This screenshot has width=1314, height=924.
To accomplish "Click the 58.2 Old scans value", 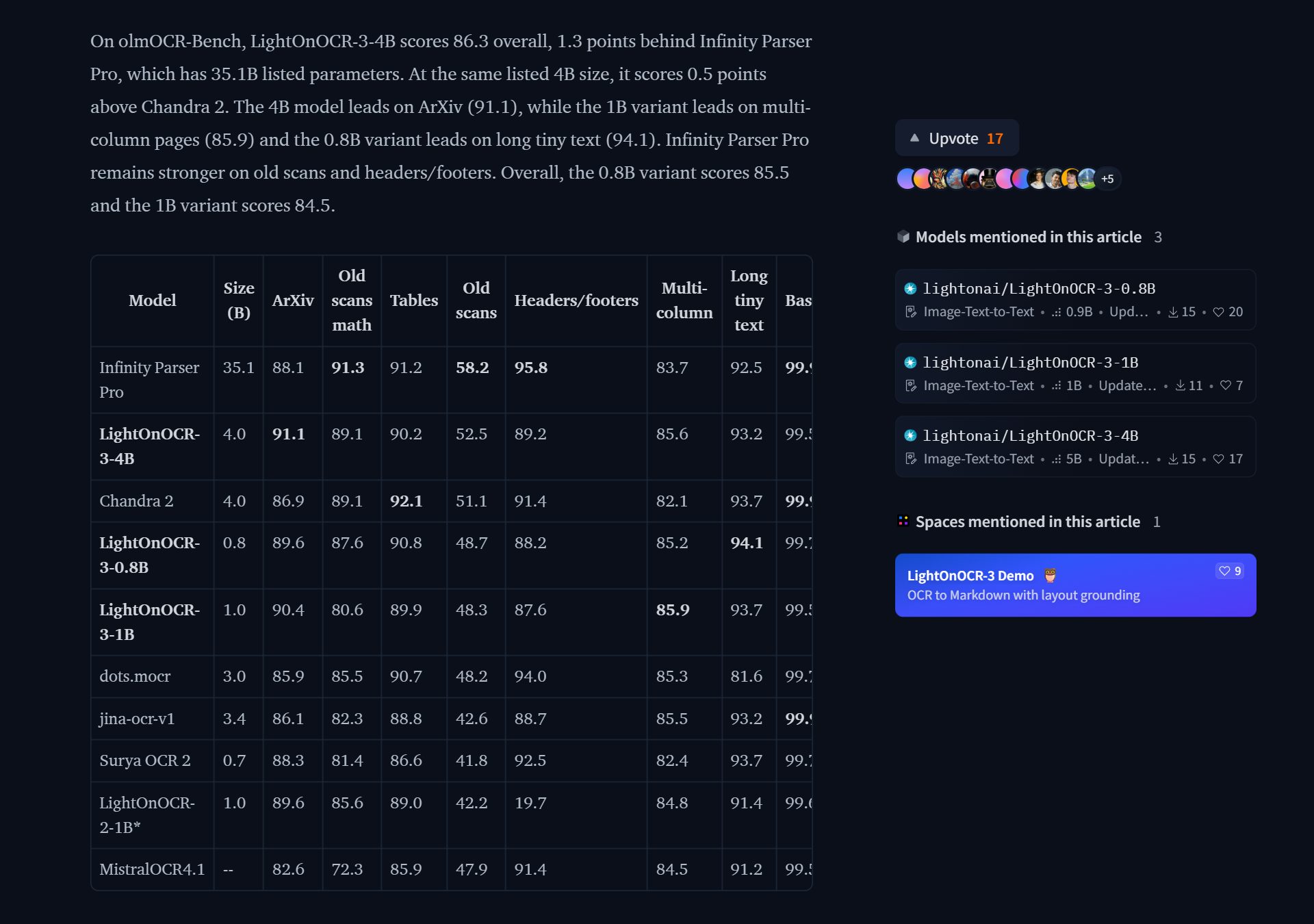I will pos(472,368).
